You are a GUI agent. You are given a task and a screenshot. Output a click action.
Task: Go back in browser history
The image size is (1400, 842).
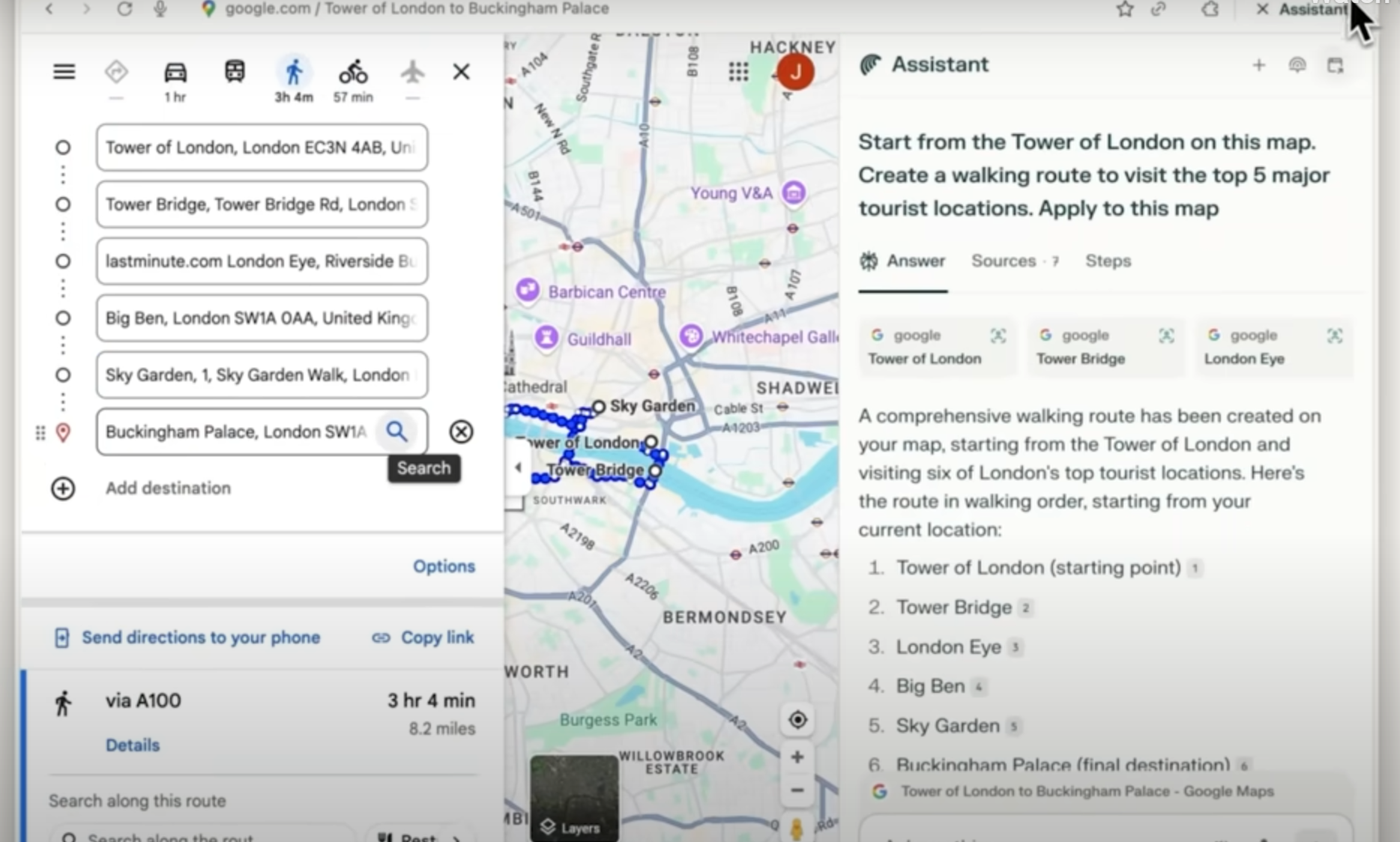49,9
